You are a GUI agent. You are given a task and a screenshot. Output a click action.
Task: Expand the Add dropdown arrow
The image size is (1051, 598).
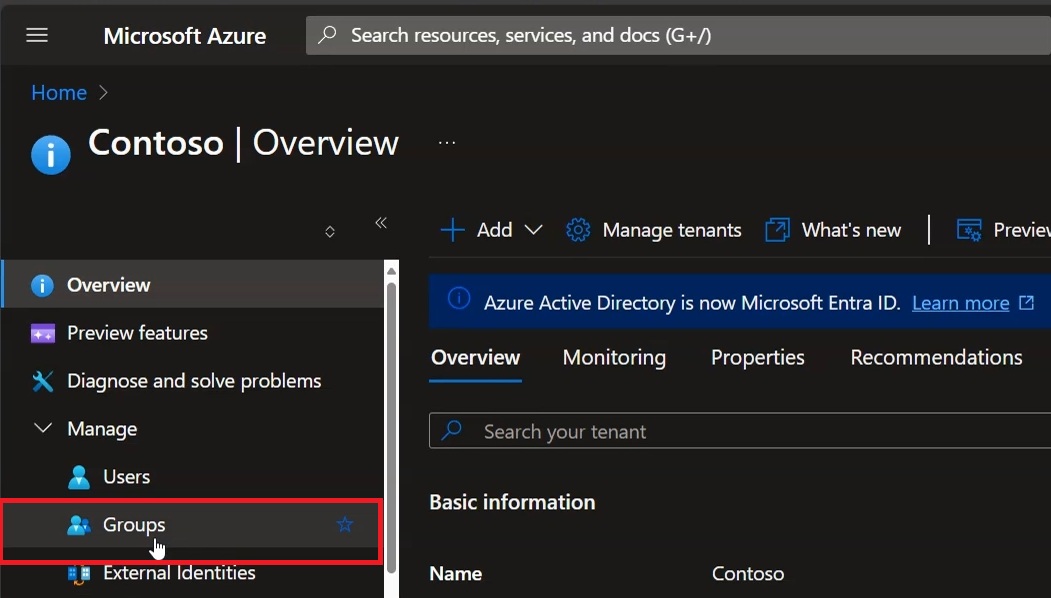click(534, 230)
